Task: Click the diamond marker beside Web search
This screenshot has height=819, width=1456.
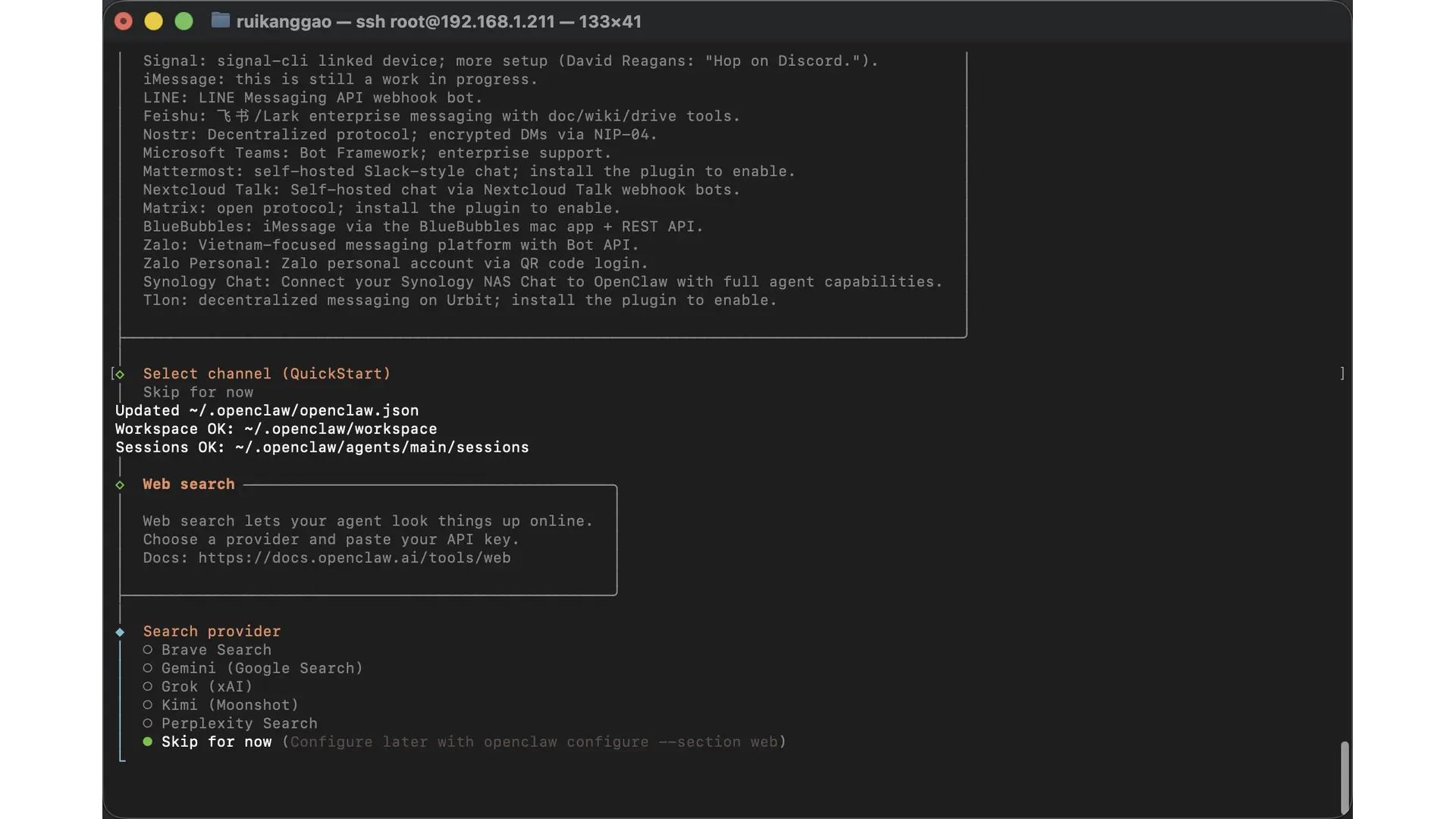Action: click(120, 485)
